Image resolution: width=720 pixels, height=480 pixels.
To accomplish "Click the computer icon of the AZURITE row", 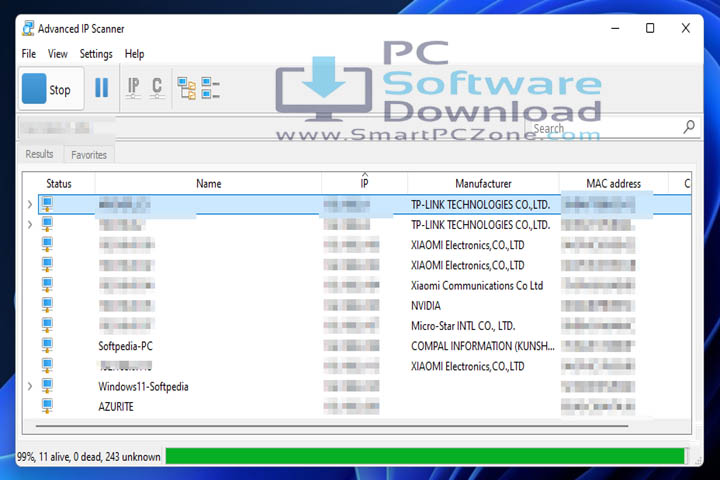I will (47, 407).
